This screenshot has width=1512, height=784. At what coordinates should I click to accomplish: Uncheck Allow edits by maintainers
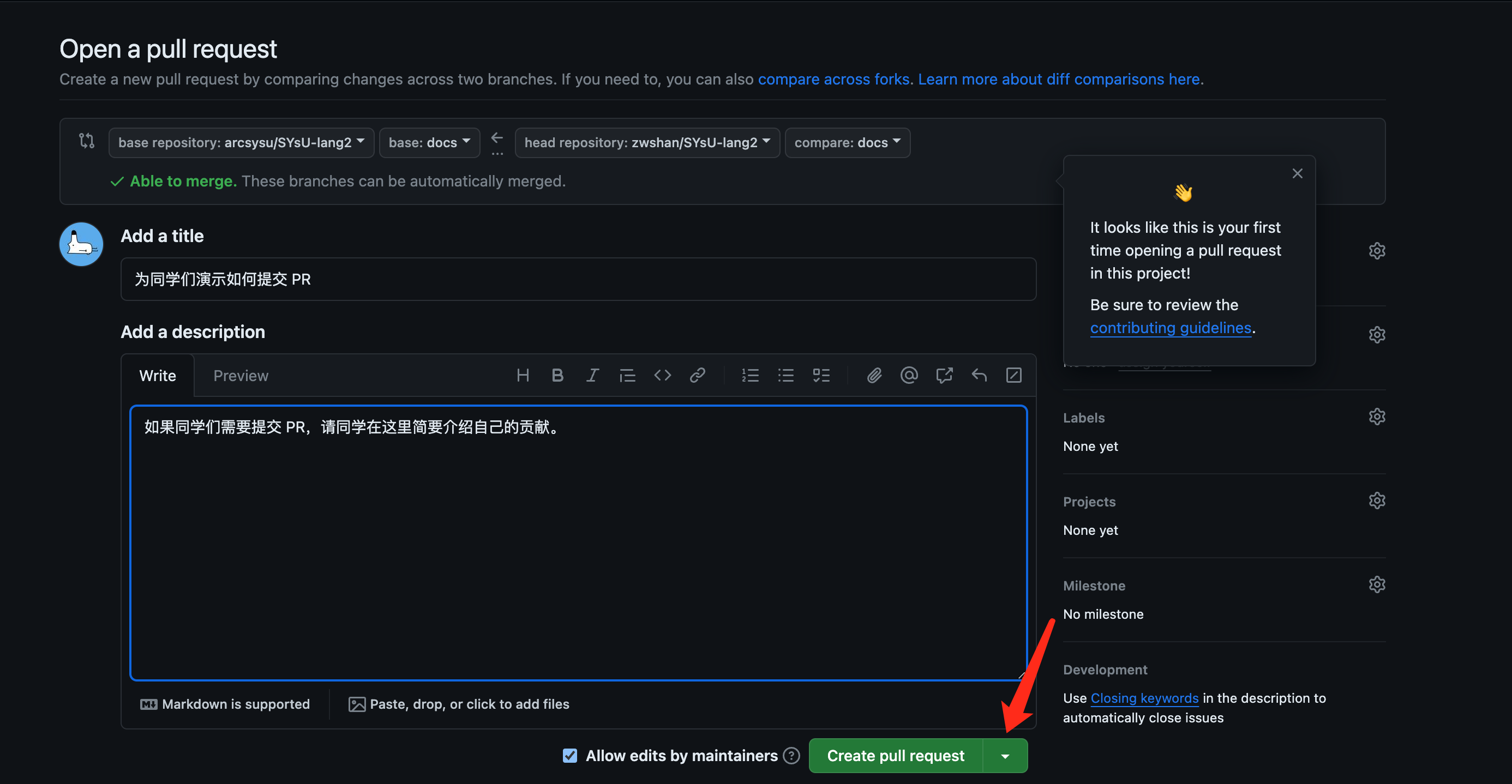tap(569, 755)
